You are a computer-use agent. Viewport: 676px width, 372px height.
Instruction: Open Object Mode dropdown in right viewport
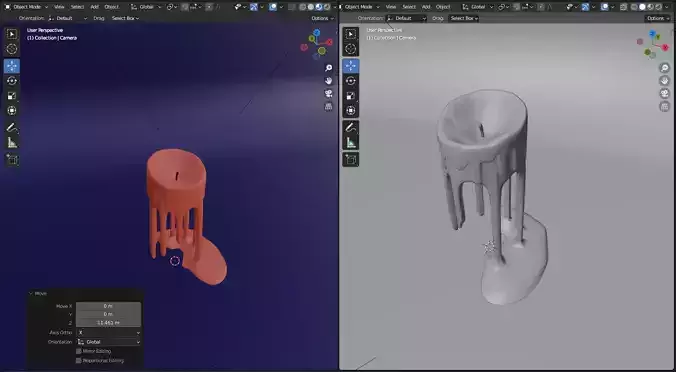pyautogui.click(x=359, y=7)
